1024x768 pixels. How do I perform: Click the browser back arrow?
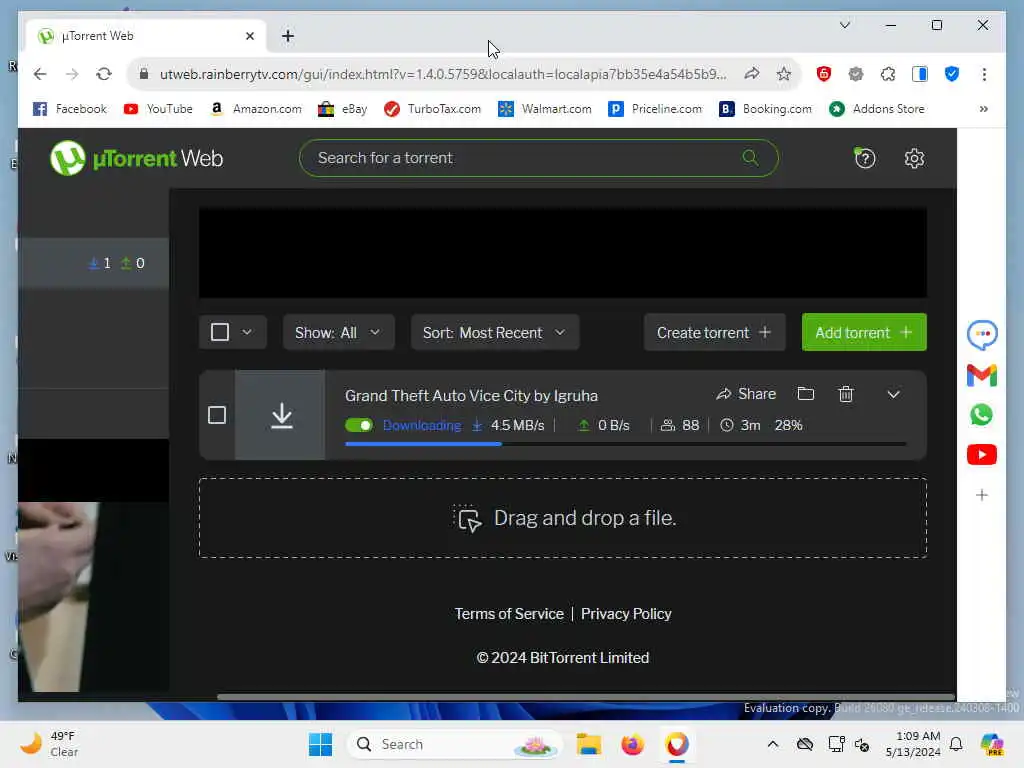click(40, 74)
